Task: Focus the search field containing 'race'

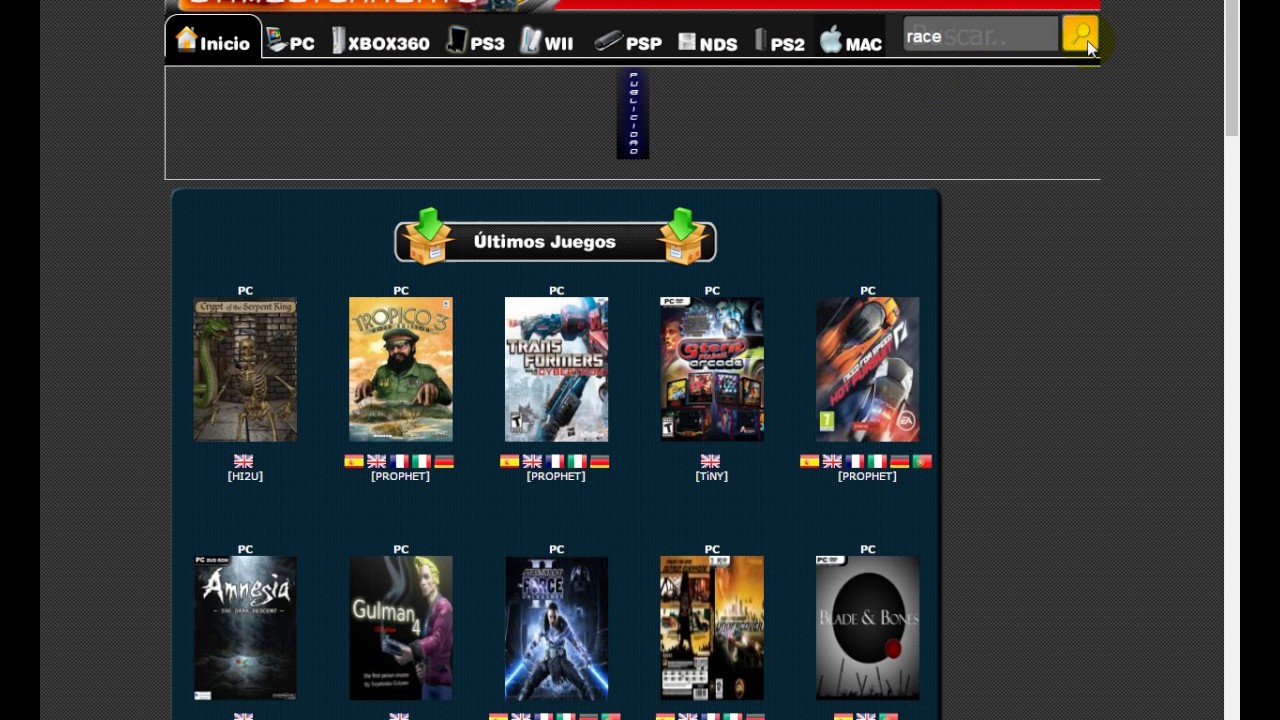Action: 980,36
